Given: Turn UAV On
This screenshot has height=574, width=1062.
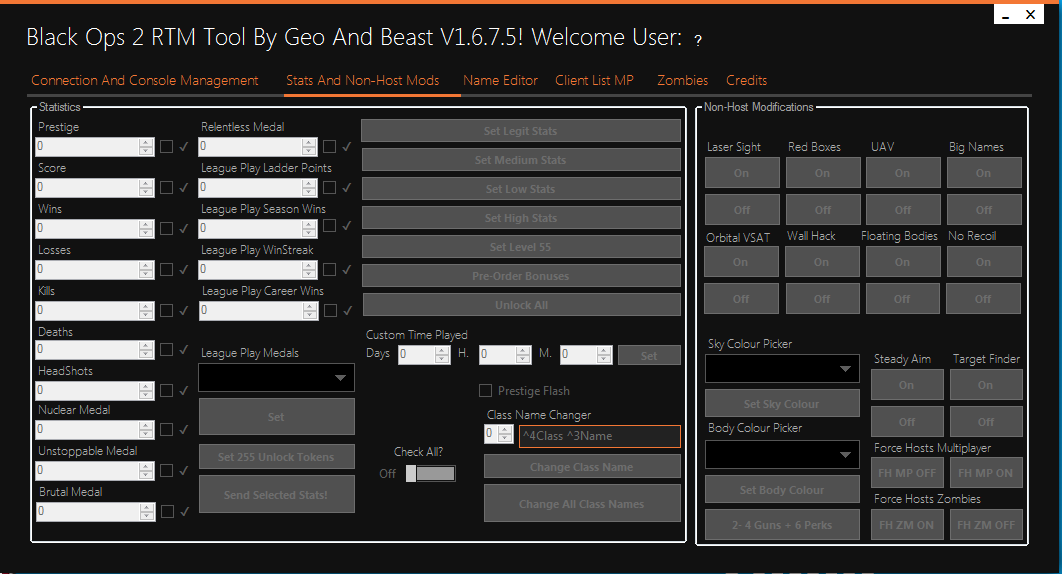Looking at the screenshot, I should 903,173.
